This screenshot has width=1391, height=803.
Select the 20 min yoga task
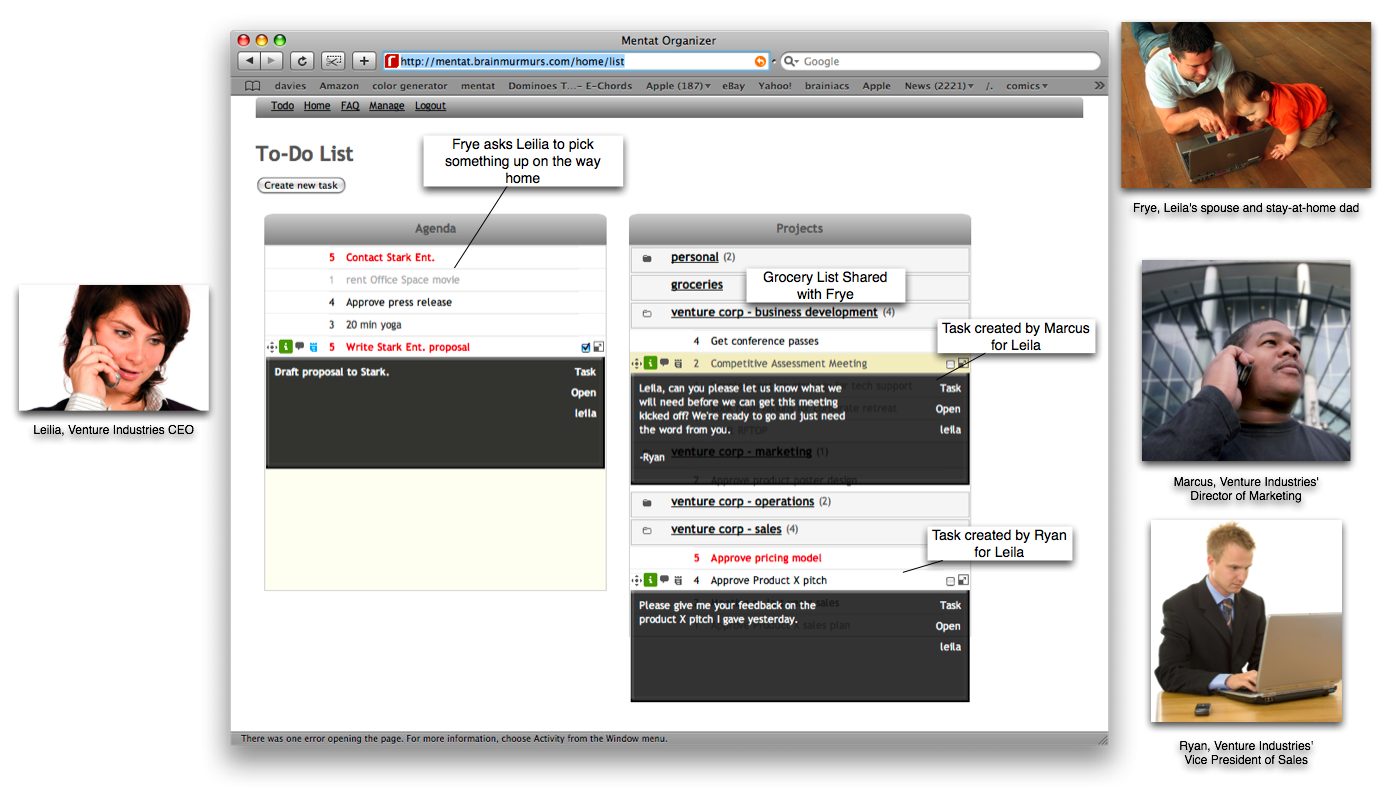pos(374,325)
